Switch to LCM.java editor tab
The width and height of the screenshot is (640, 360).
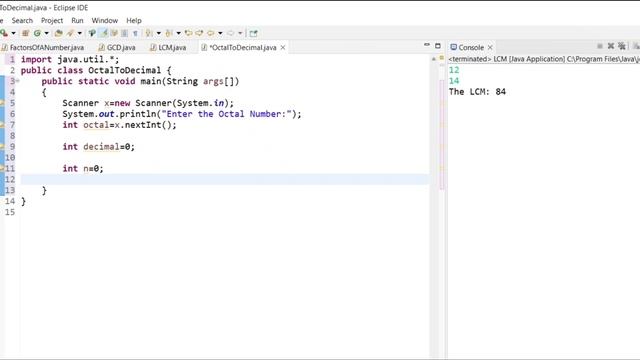(x=168, y=47)
